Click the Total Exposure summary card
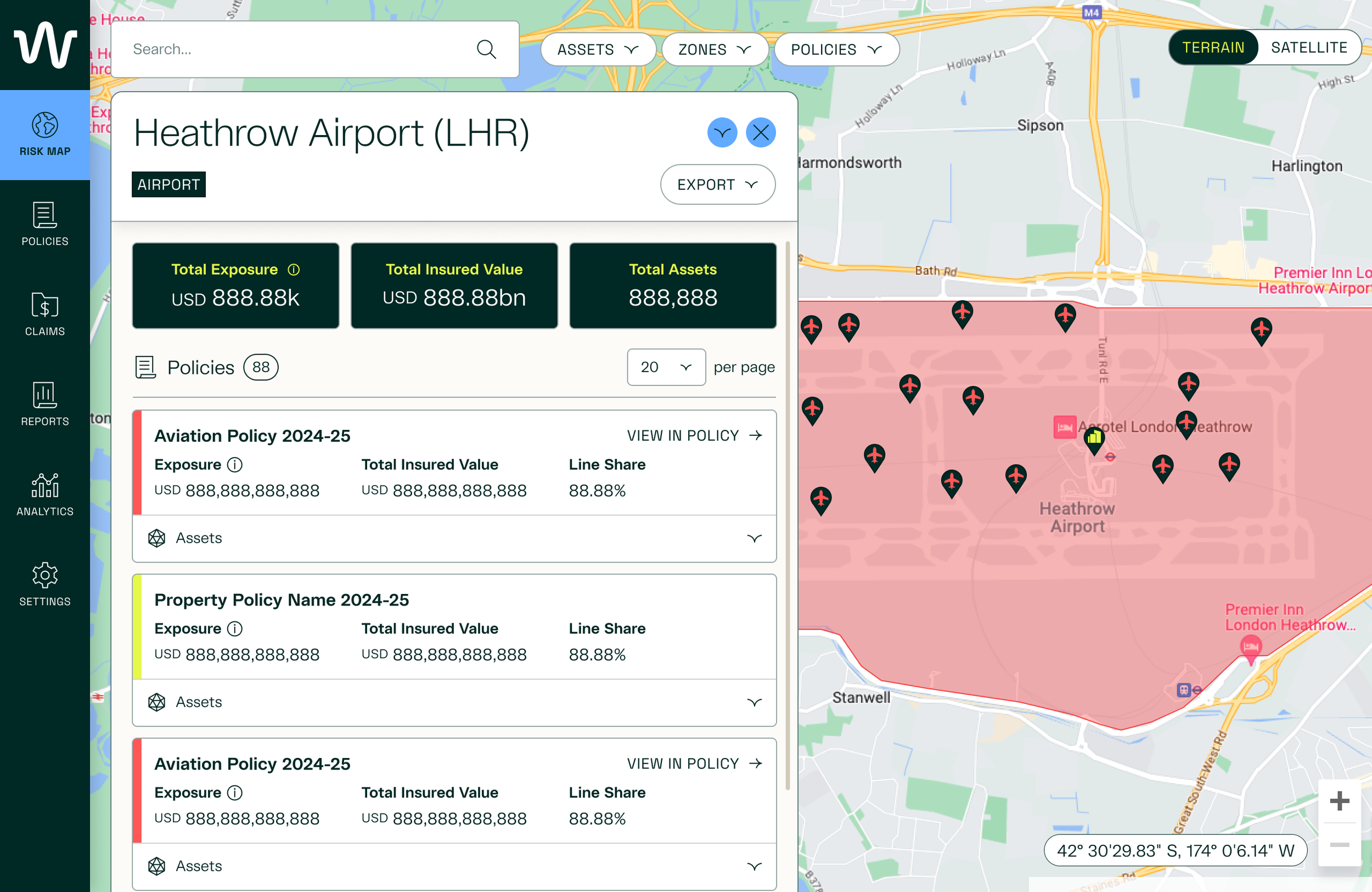The width and height of the screenshot is (1372, 892). pyautogui.click(x=236, y=285)
